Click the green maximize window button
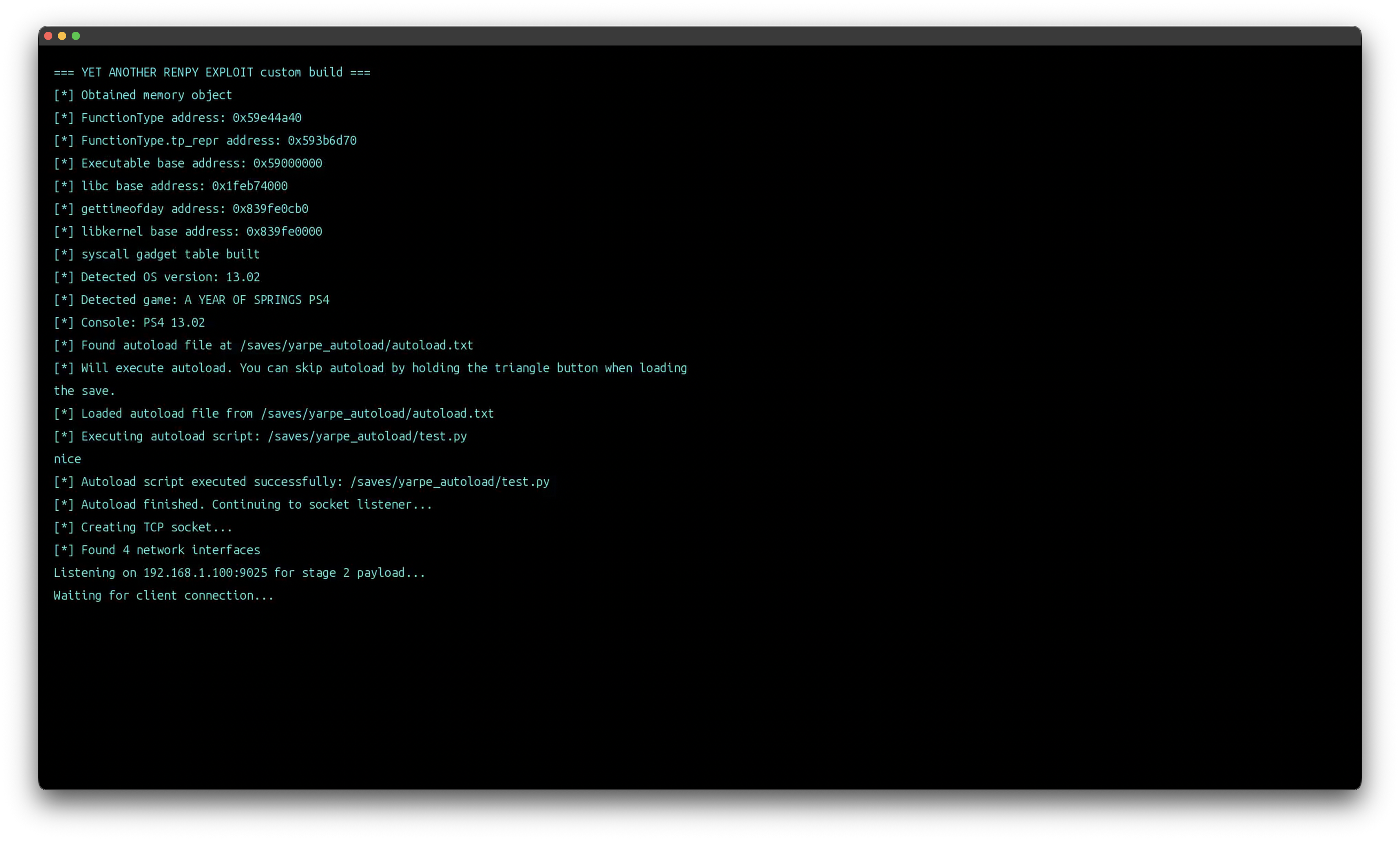 tap(76, 36)
